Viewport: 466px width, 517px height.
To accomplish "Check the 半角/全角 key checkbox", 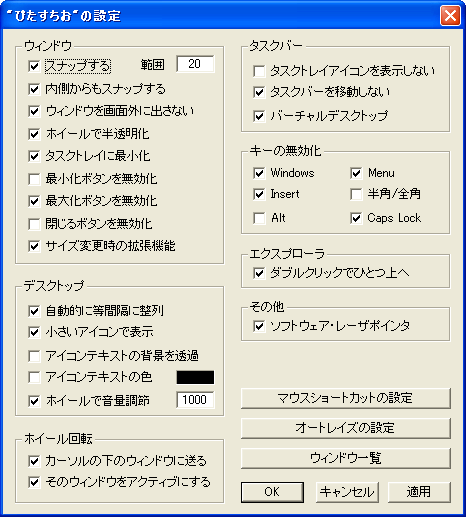I will coord(356,194).
